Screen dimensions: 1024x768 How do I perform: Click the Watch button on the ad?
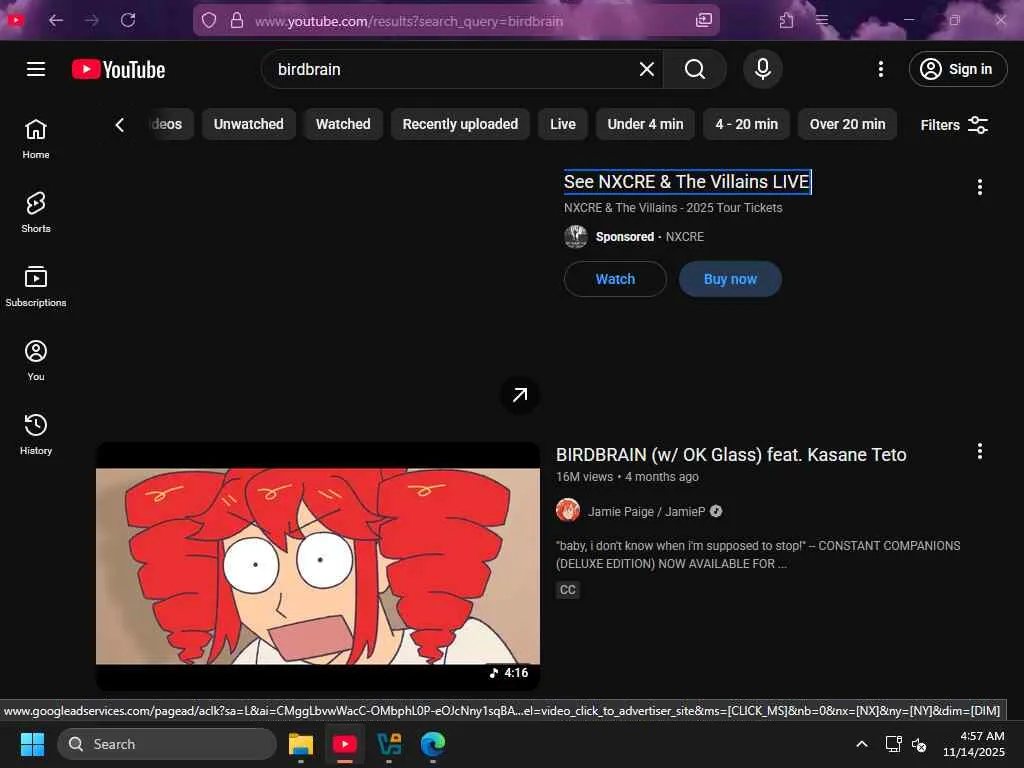pos(615,279)
